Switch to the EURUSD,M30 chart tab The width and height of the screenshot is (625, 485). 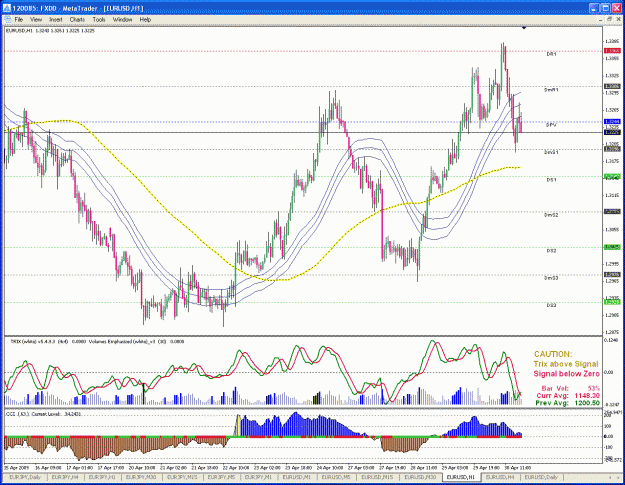coord(420,477)
